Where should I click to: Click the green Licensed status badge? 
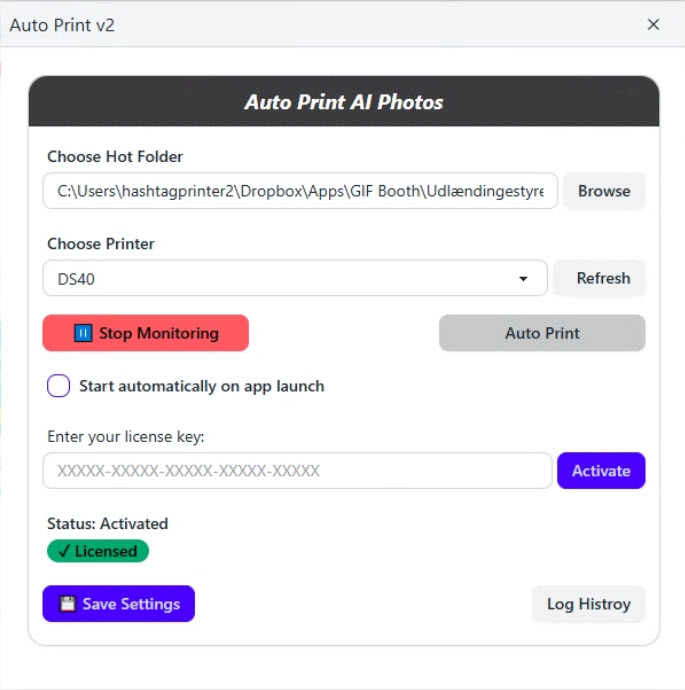(98, 551)
